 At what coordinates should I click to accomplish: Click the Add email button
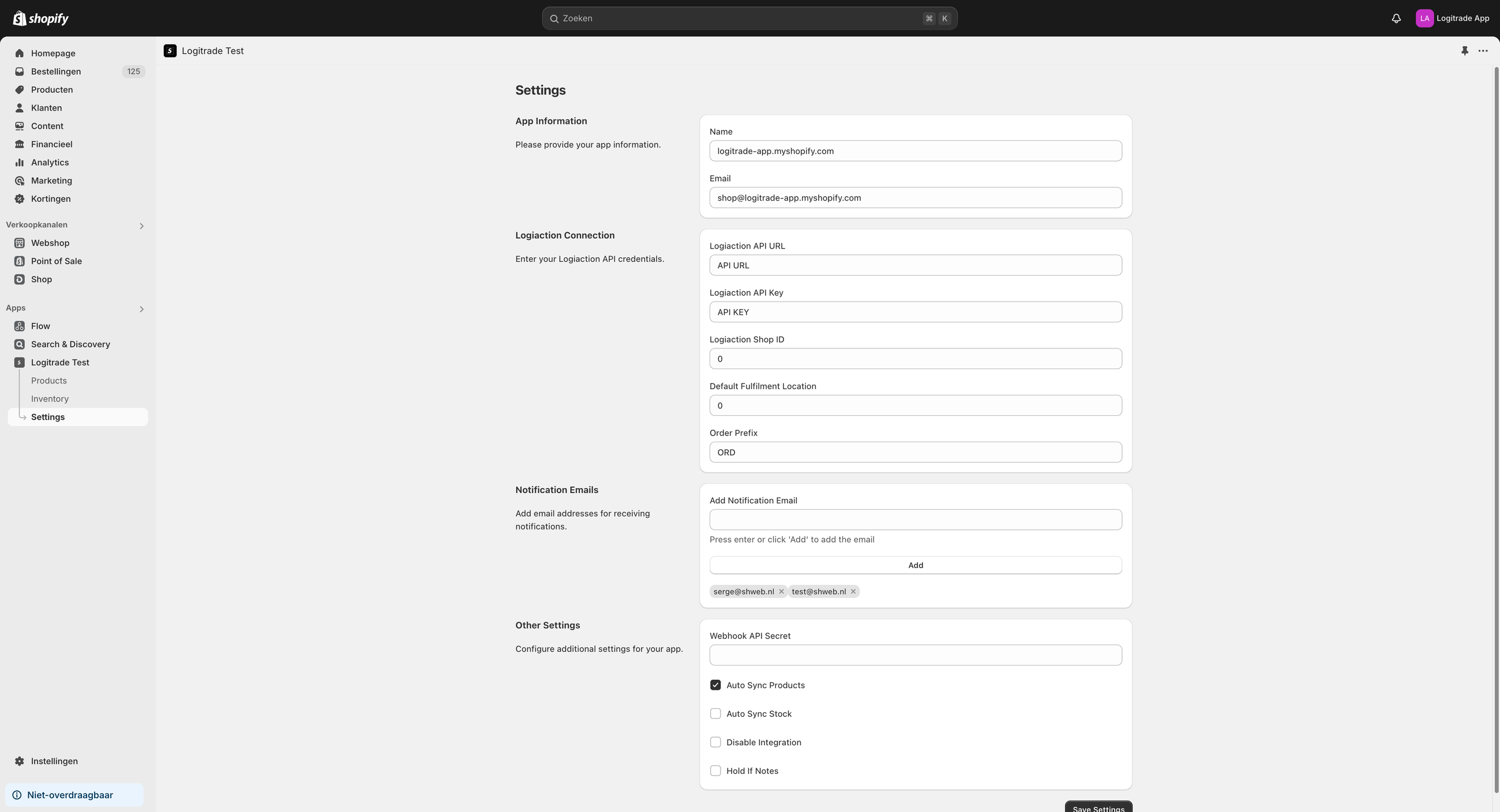916,565
